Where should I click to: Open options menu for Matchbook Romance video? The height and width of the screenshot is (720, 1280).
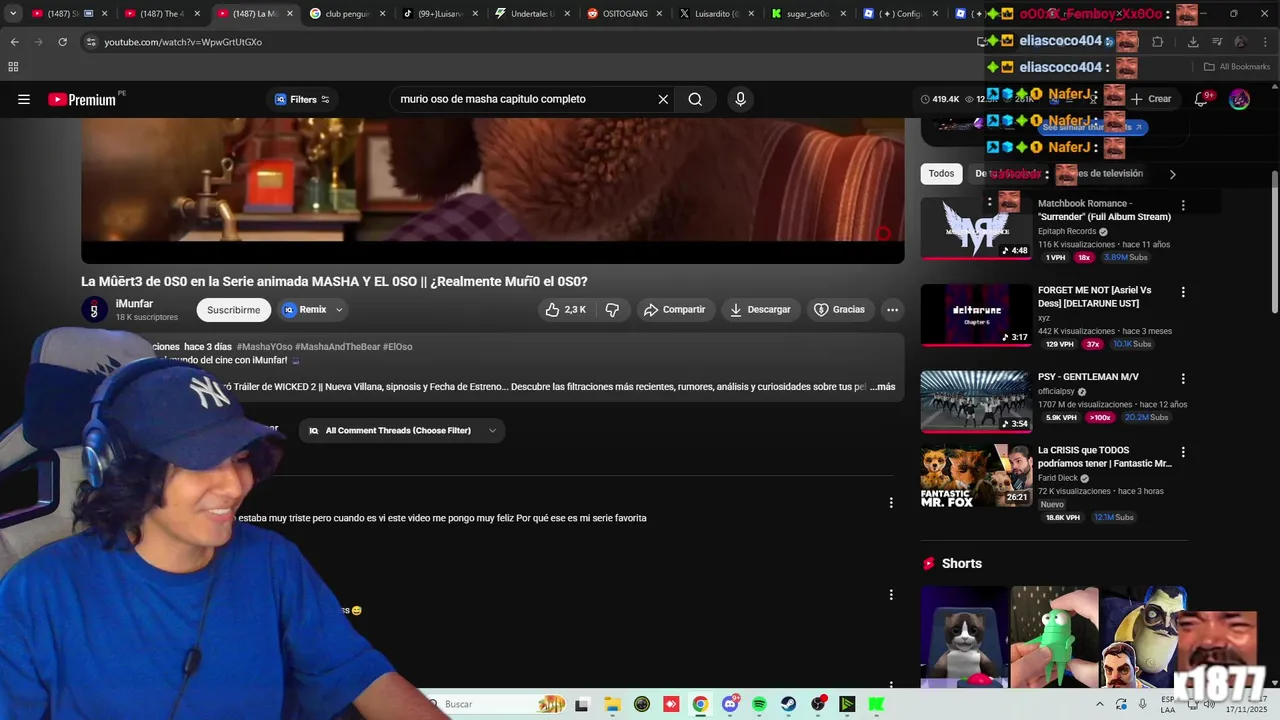[x=1183, y=205]
